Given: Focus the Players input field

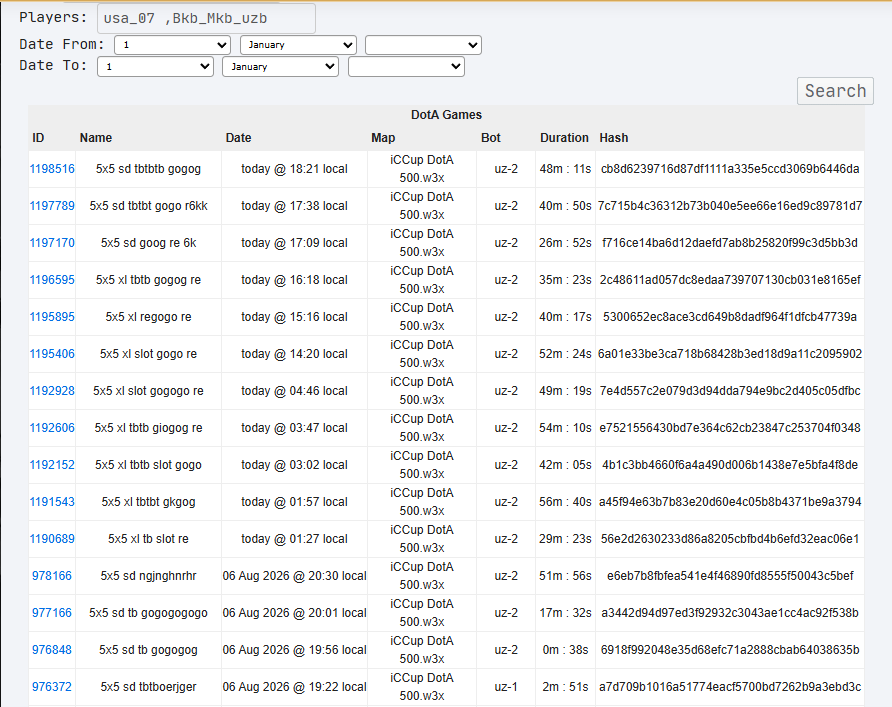Looking at the screenshot, I should 207,18.
